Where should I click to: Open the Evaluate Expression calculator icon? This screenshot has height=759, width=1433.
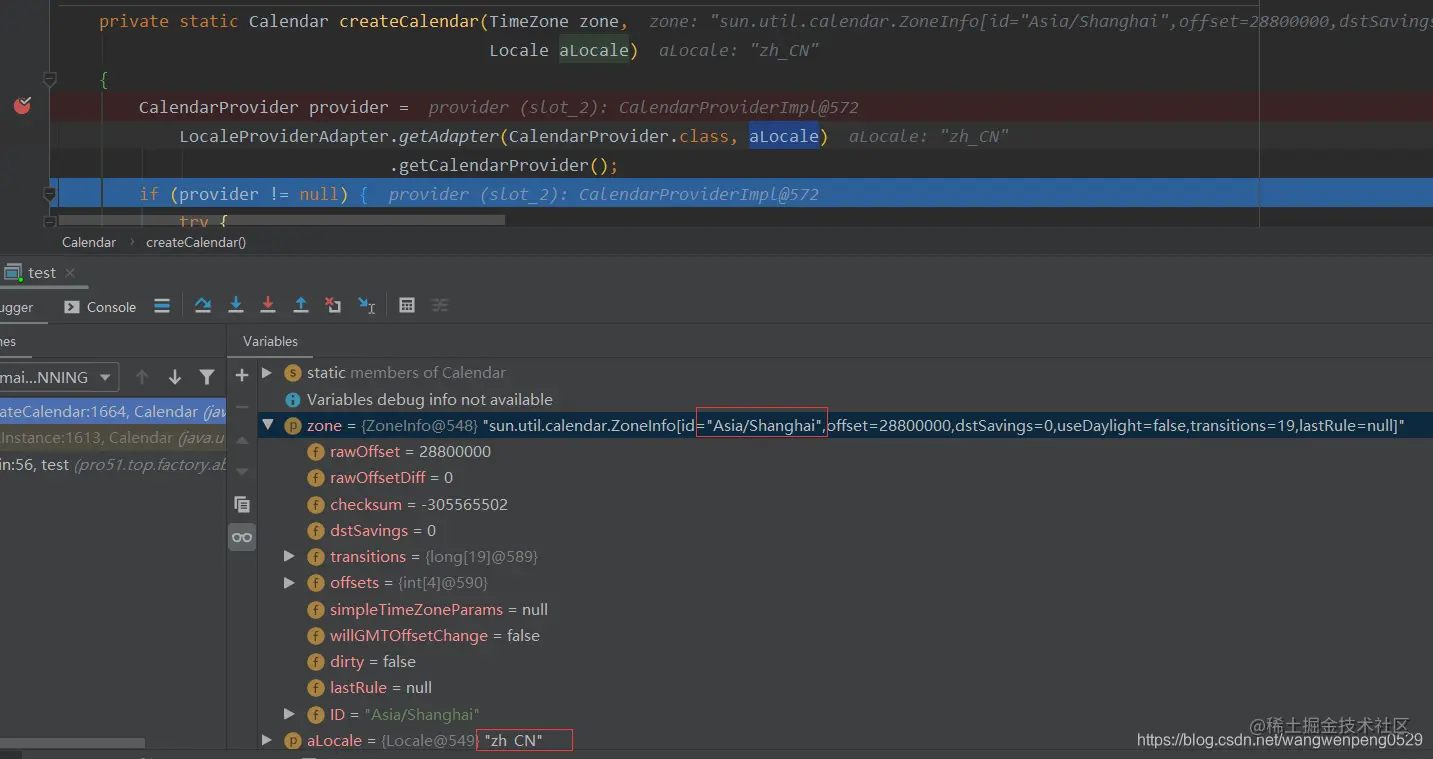407,306
